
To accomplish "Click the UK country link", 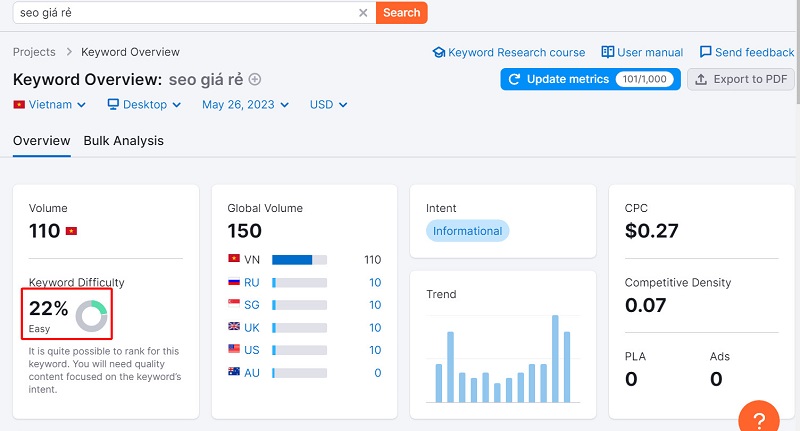I will [252, 327].
